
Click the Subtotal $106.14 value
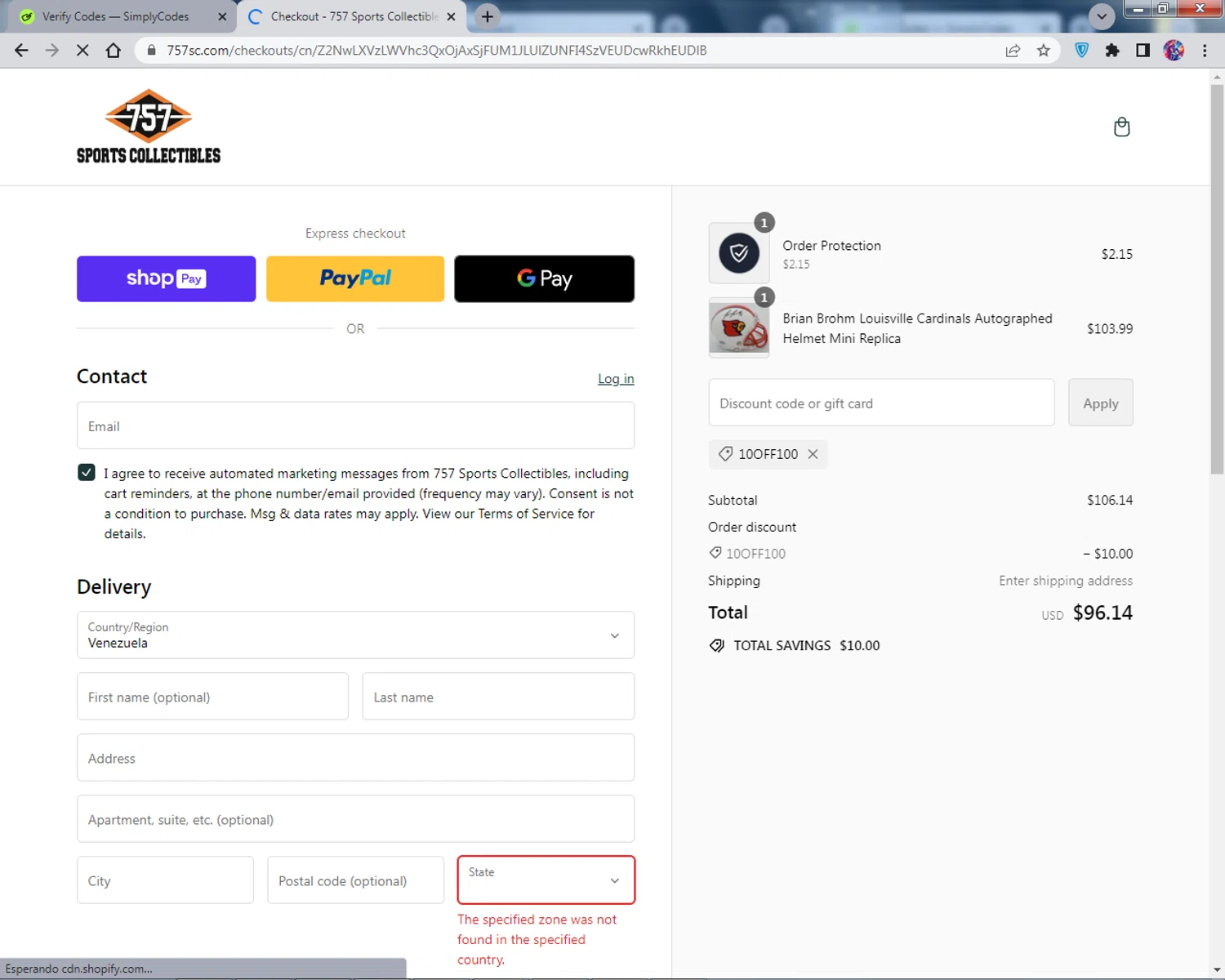pos(1110,500)
